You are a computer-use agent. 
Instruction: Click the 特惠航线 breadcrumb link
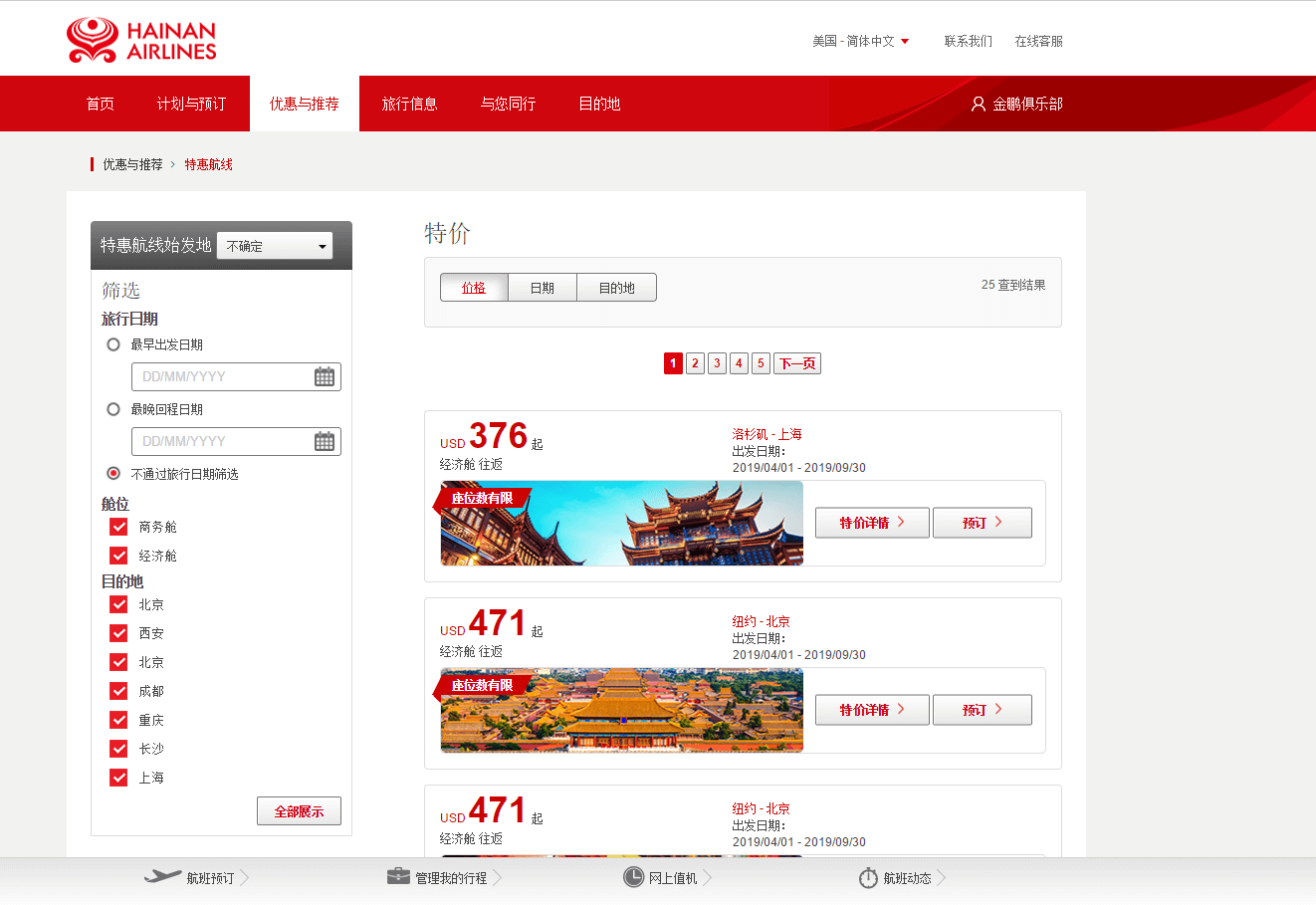pyautogui.click(x=209, y=164)
